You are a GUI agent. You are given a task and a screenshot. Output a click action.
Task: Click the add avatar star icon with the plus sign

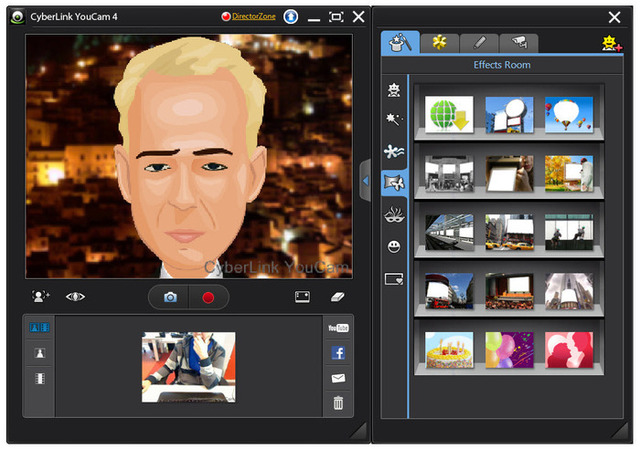point(611,43)
